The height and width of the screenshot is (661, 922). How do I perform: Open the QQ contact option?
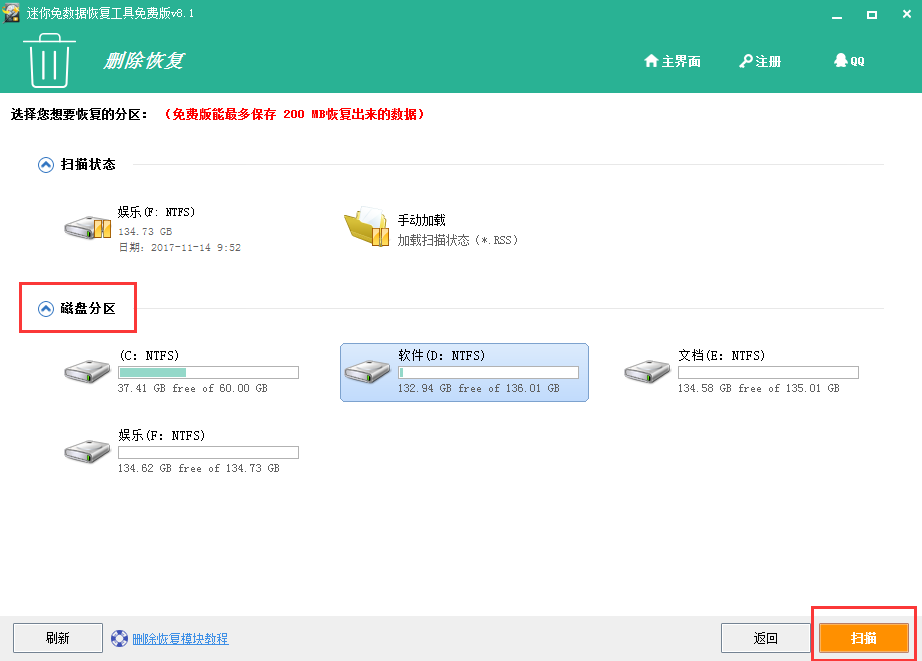click(x=849, y=61)
